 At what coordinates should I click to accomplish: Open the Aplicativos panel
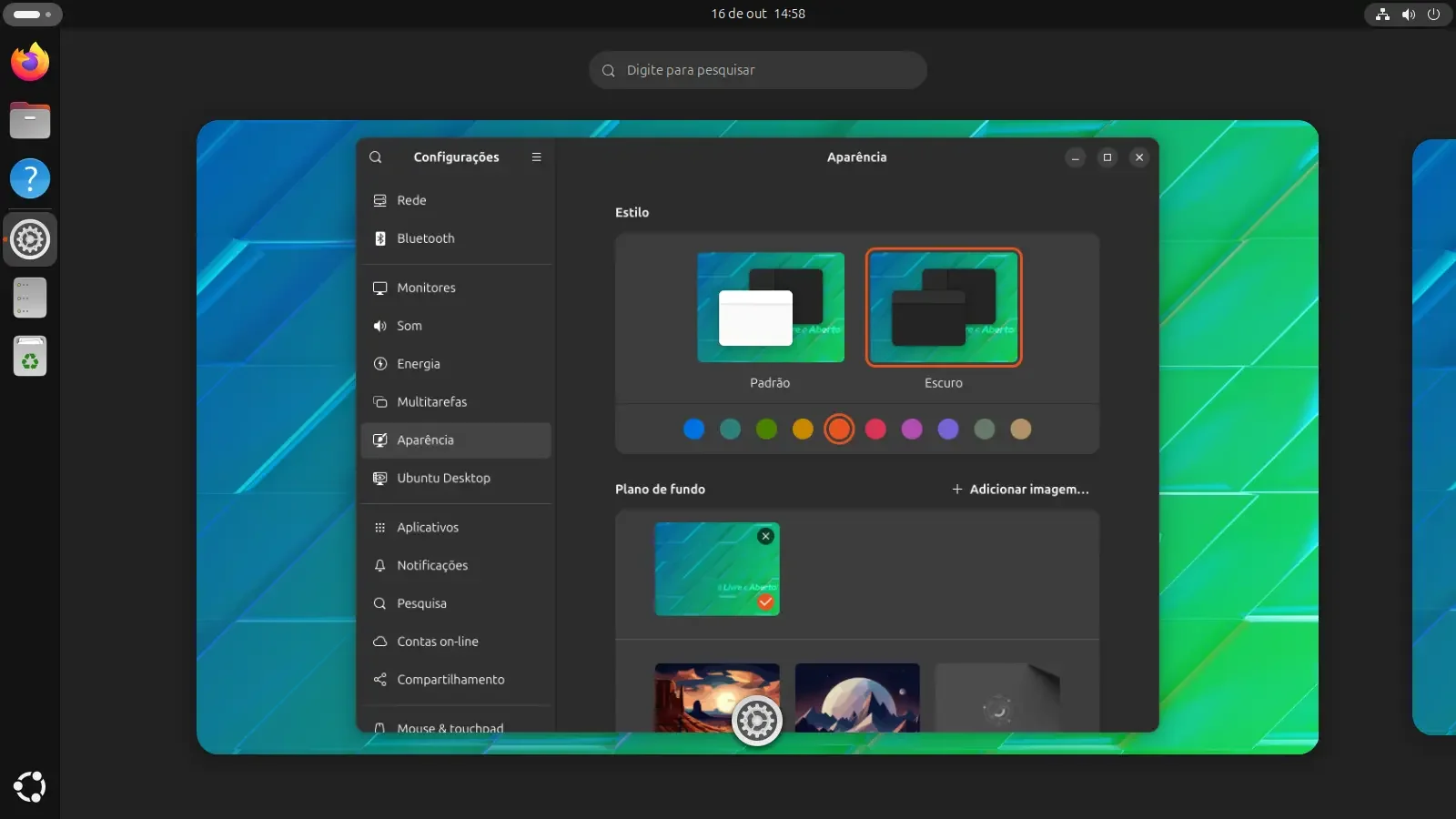(x=456, y=528)
